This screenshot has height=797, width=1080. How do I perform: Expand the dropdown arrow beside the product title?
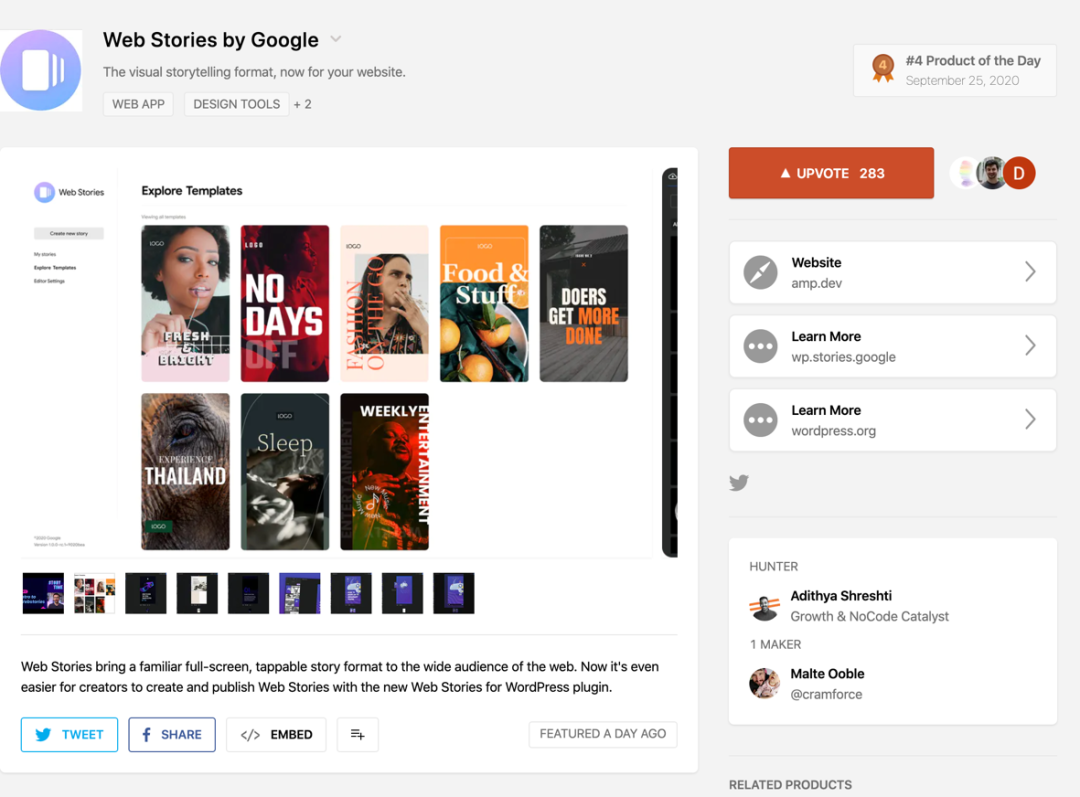(335, 39)
